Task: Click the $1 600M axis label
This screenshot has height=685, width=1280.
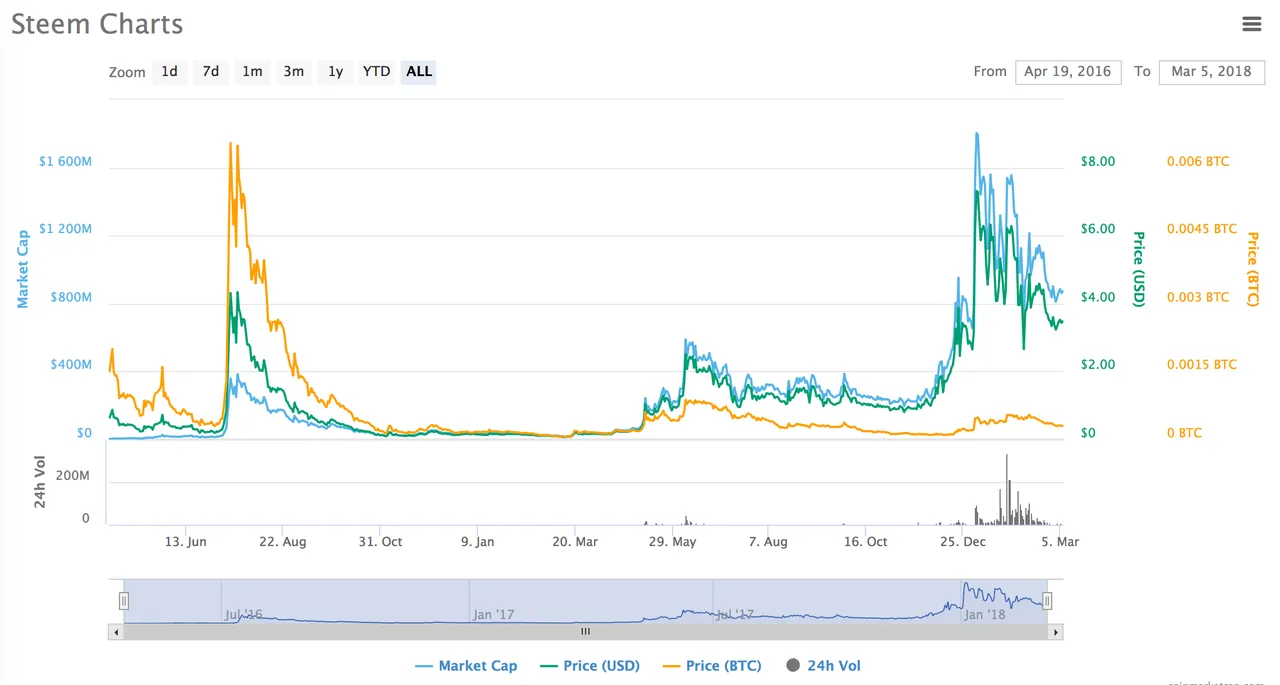Action: (65, 161)
